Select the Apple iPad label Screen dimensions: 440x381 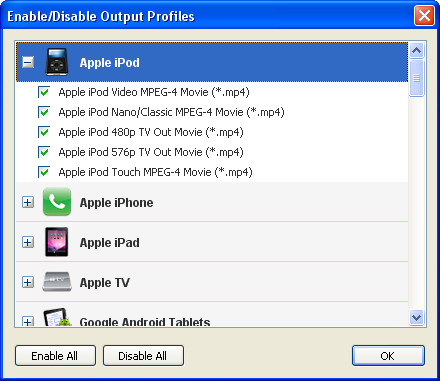pos(110,243)
